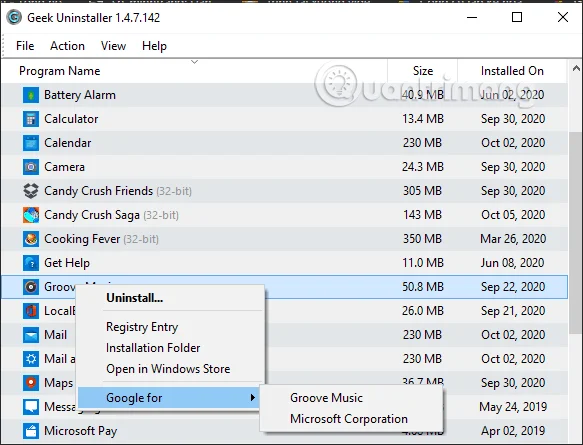This screenshot has width=583, height=445.
Task: Click the Office icon beside LocalB row
Action: pos(31,311)
